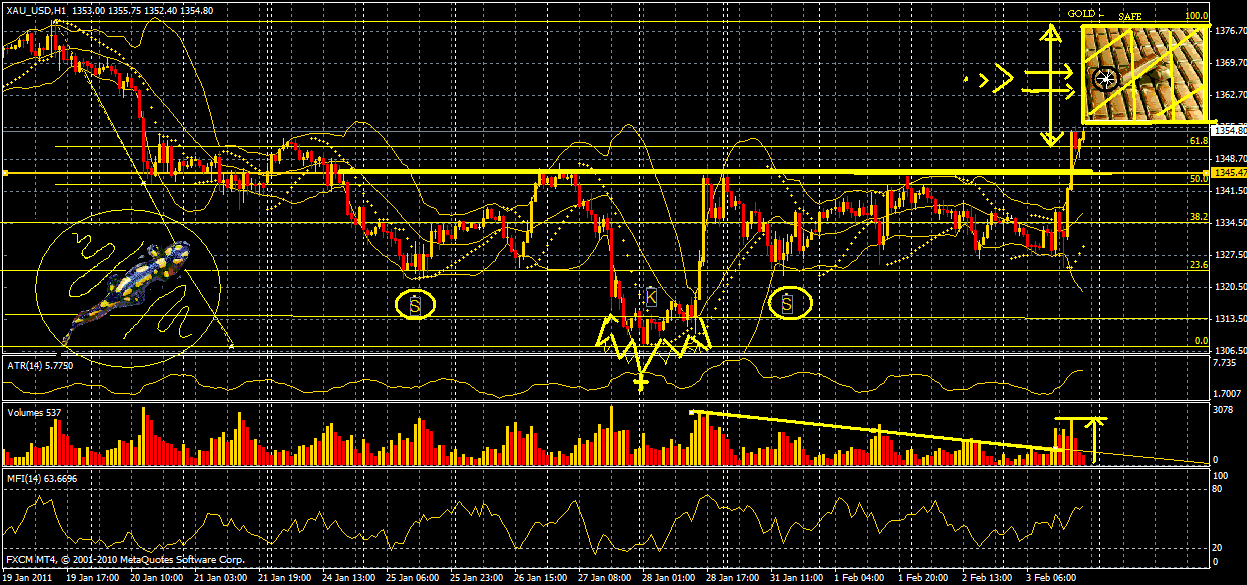1247x585 pixels.
Task: Click the horizontal arrow pointing at the gold image
Action: (1048, 72)
